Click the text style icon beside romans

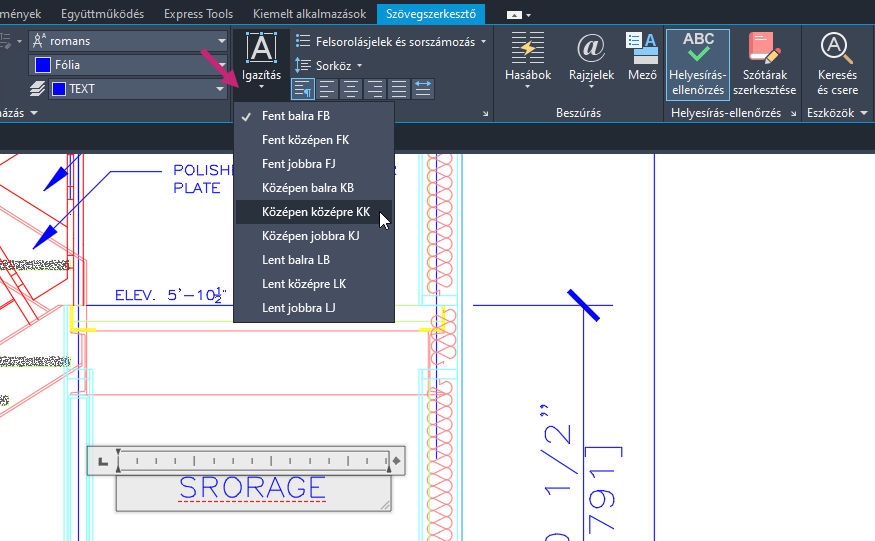[39, 41]
